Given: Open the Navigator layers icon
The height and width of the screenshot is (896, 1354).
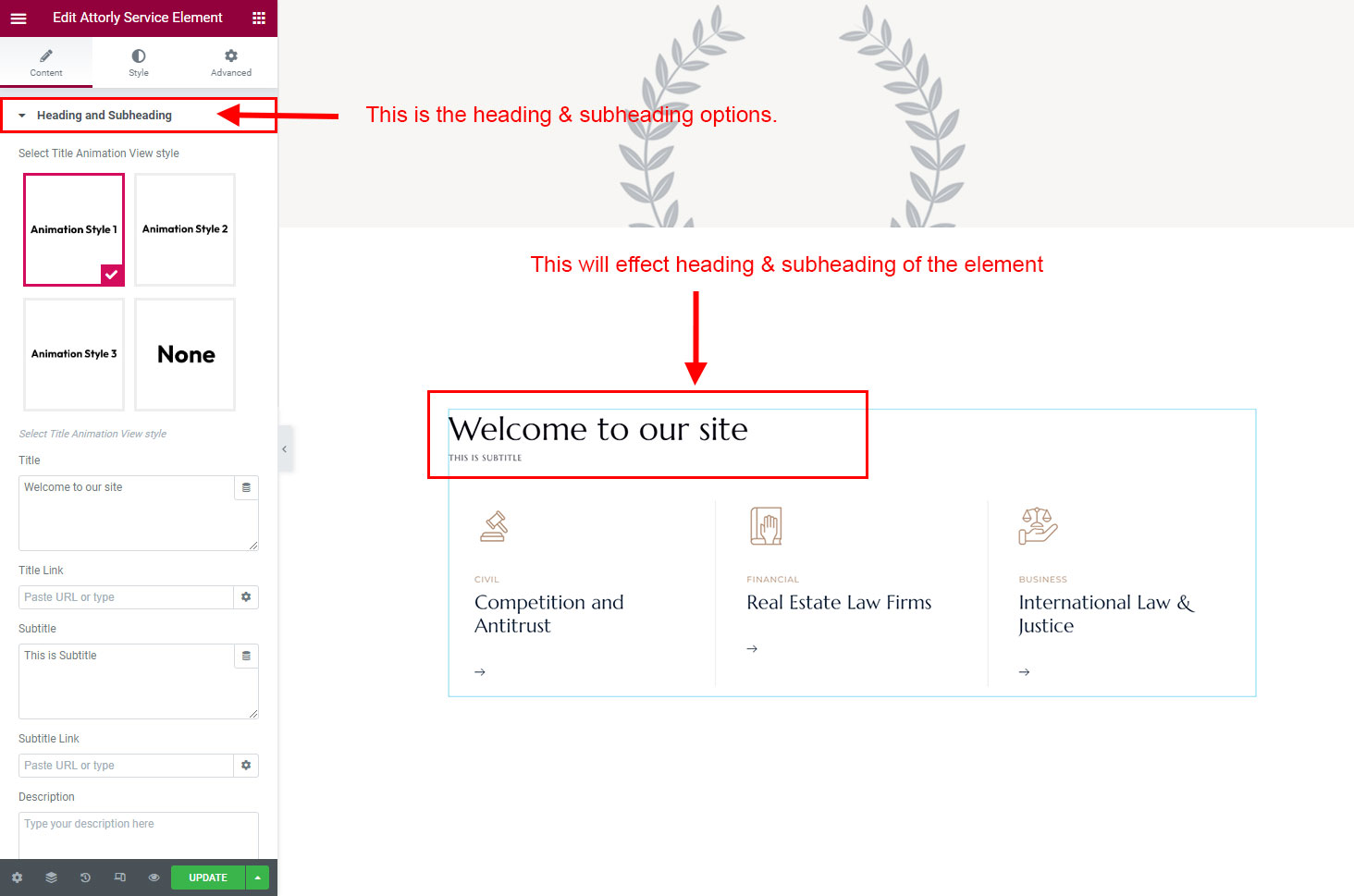Looking at the screenshot, I should pos(51,878).
